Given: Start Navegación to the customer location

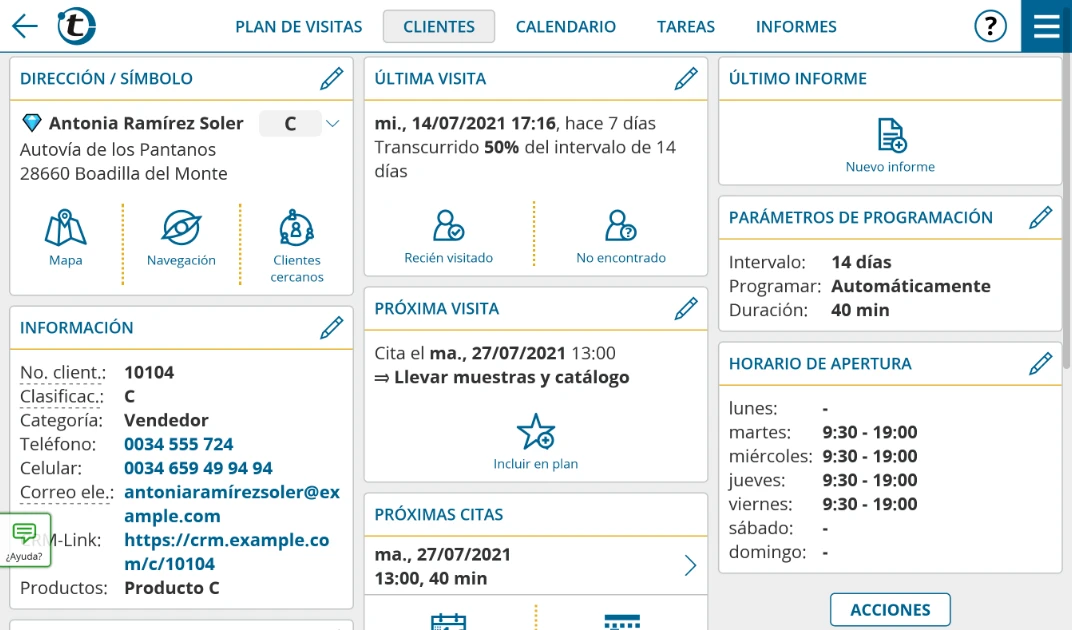Looking at the screenshot, I should [181, 235].
